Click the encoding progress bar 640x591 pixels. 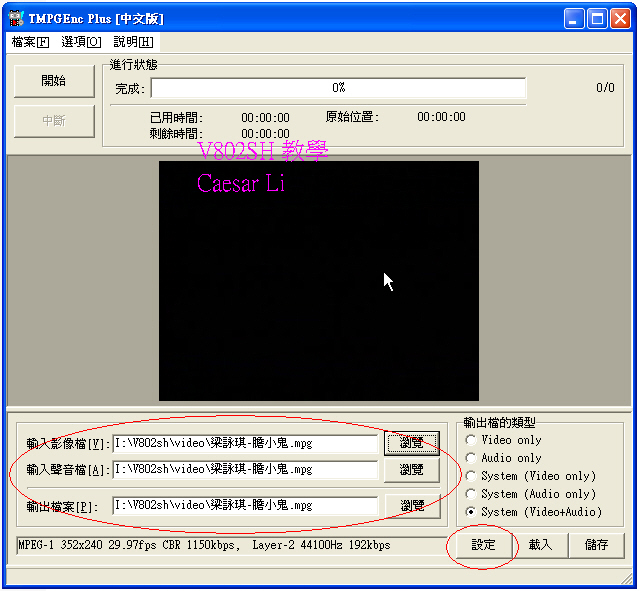[x=338, y=88]
